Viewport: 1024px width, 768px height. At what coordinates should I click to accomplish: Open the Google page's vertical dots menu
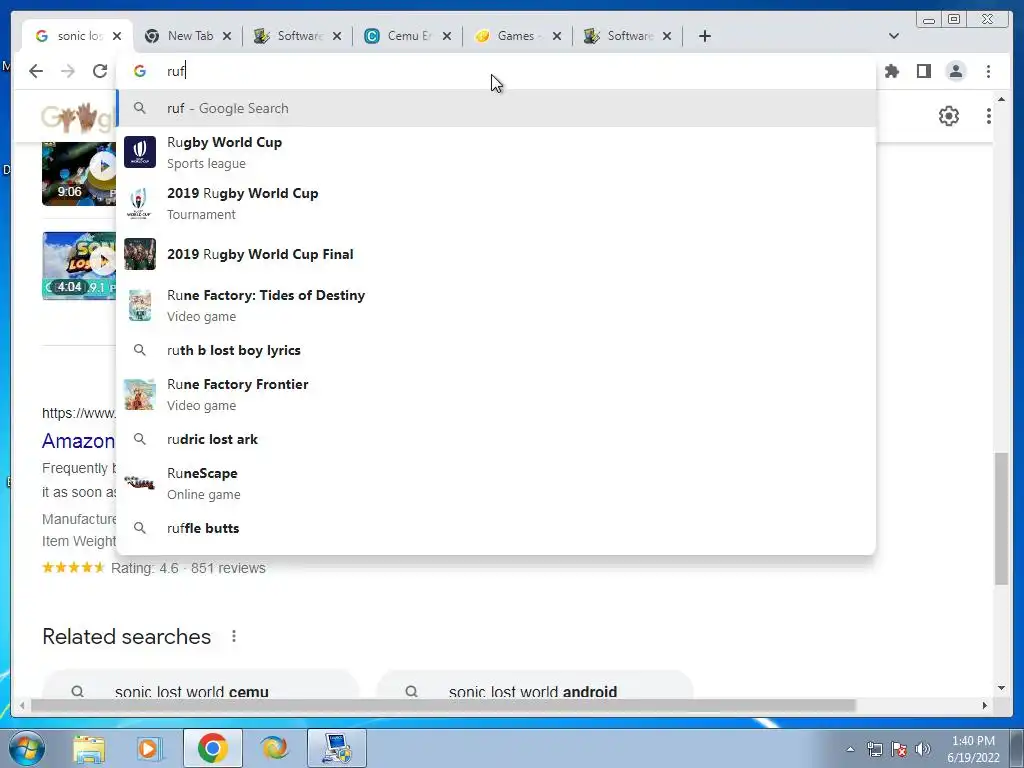pyautogui.click(x=988, y=116)
